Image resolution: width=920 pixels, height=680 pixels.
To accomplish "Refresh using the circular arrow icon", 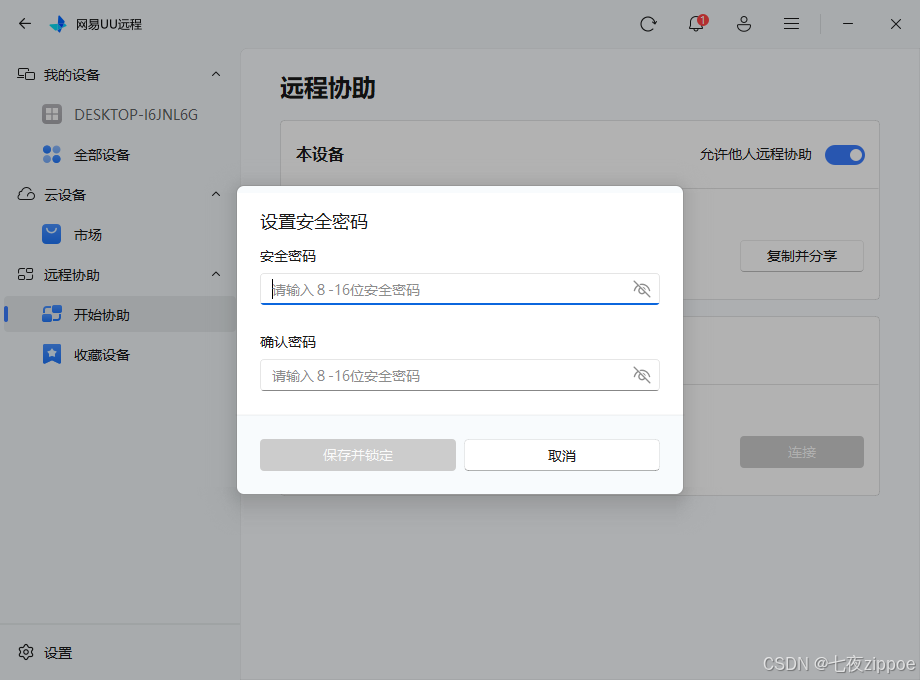I will pos(648,24).
